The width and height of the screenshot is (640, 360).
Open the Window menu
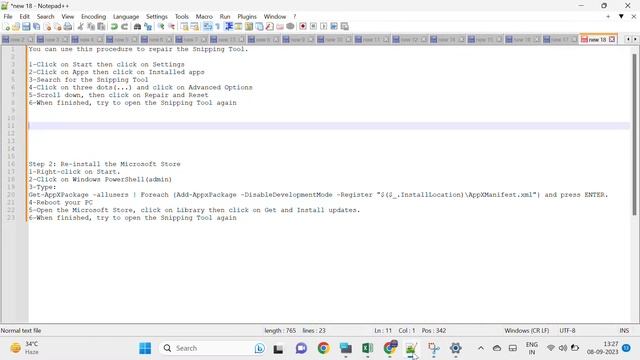click(275, 16)
